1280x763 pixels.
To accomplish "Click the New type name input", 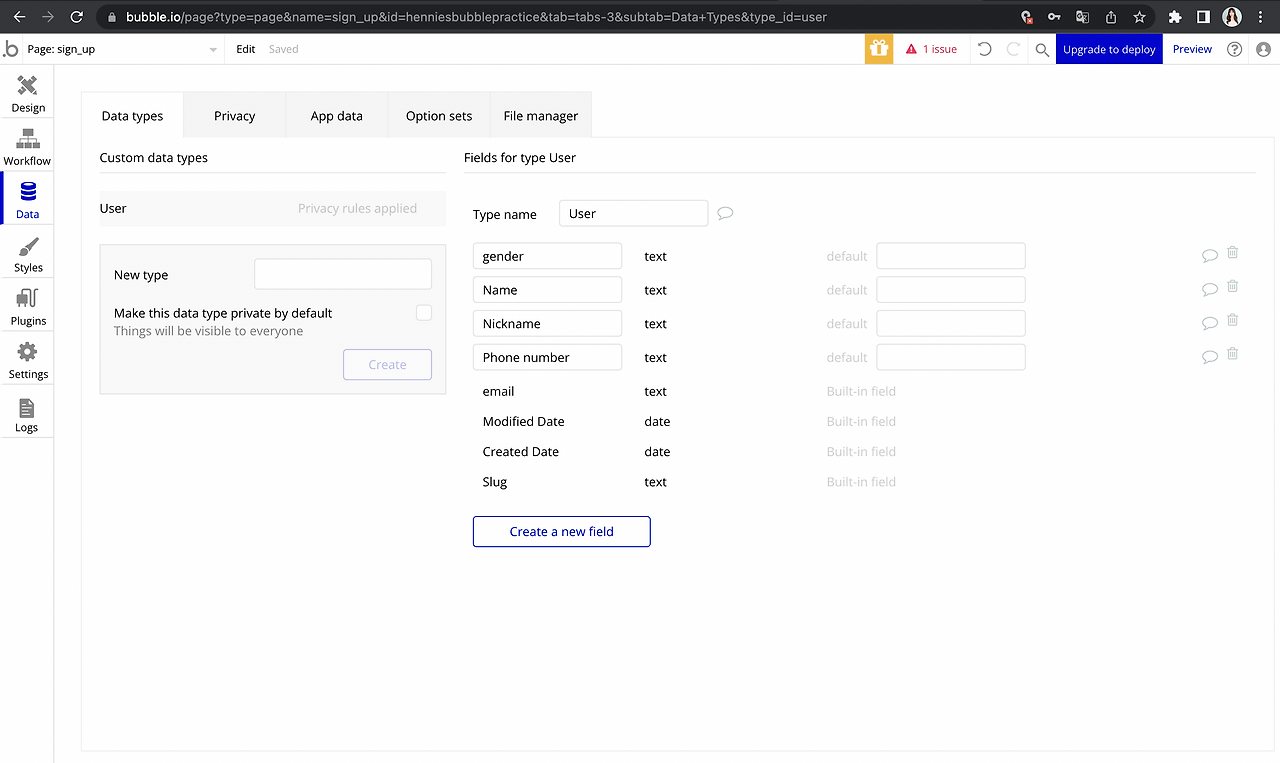I will [343, 274].
